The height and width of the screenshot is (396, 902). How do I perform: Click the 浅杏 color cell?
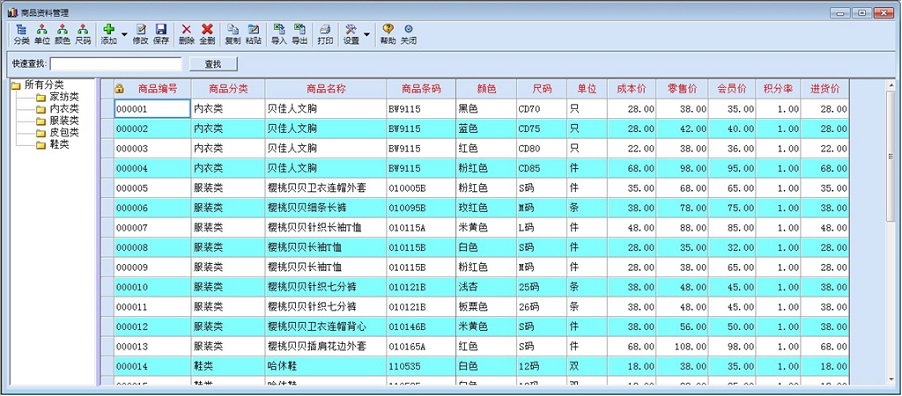(x=486, y=287)
